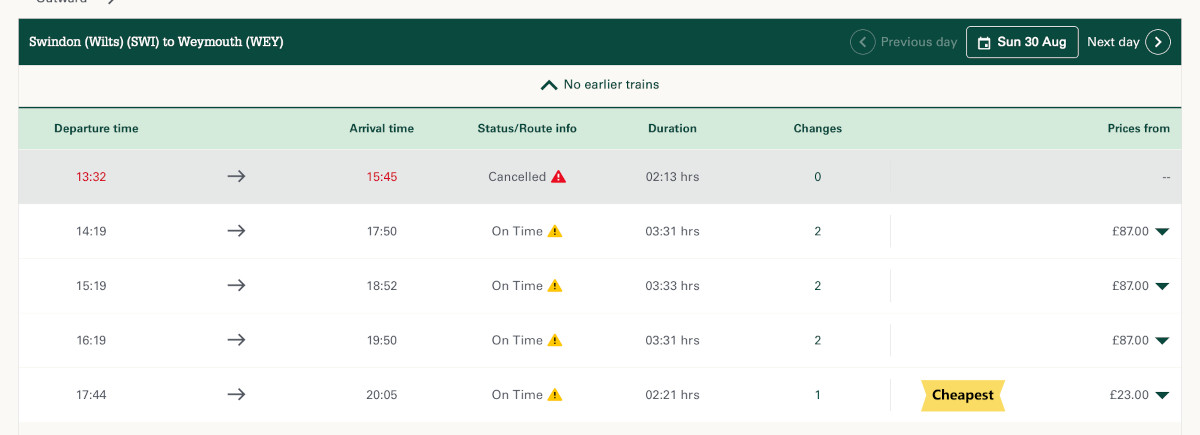Click the Previous day link text

coord(919,42)
